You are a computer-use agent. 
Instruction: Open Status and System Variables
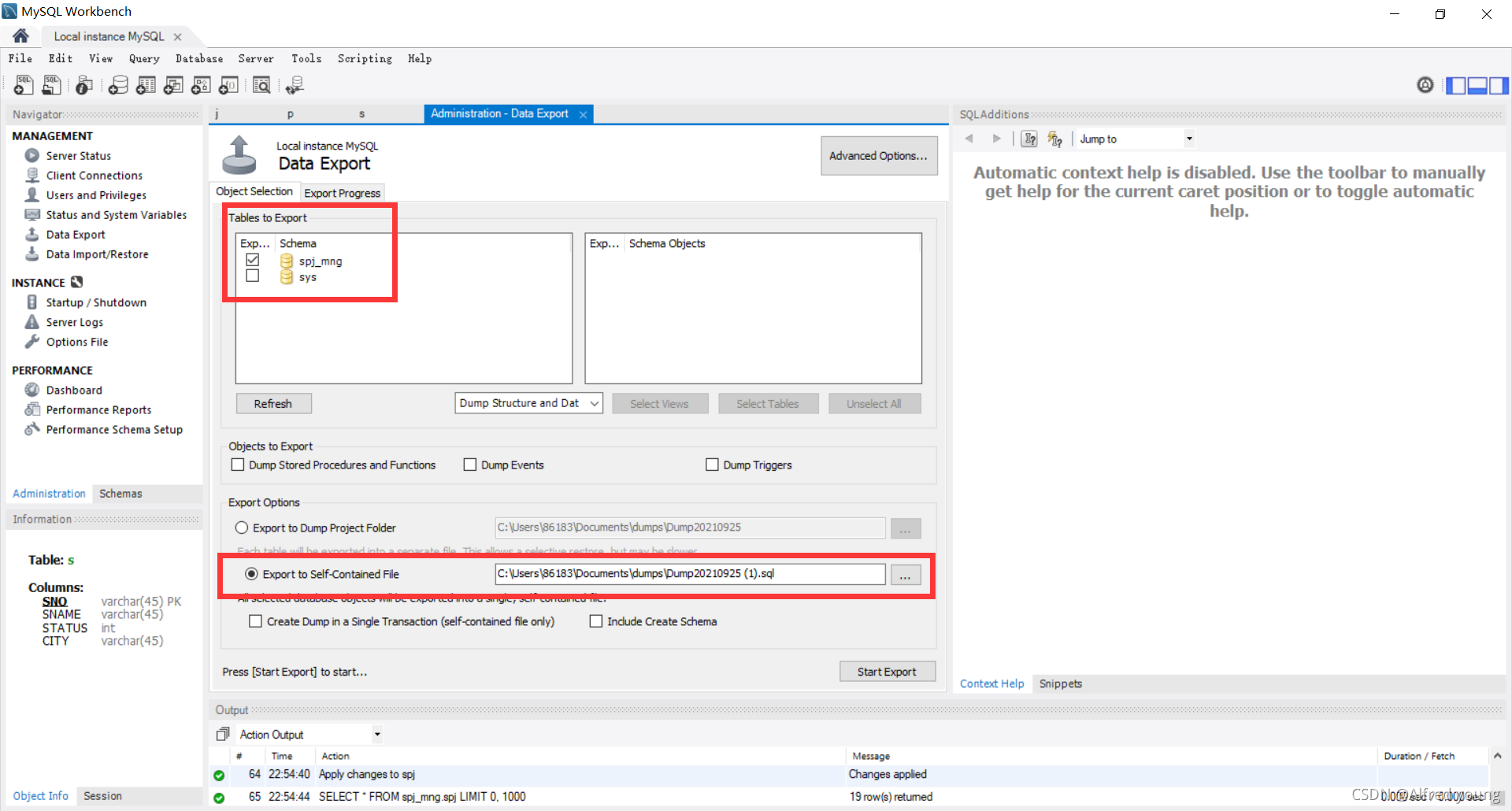pyautogui.click(x=116, y=215)
